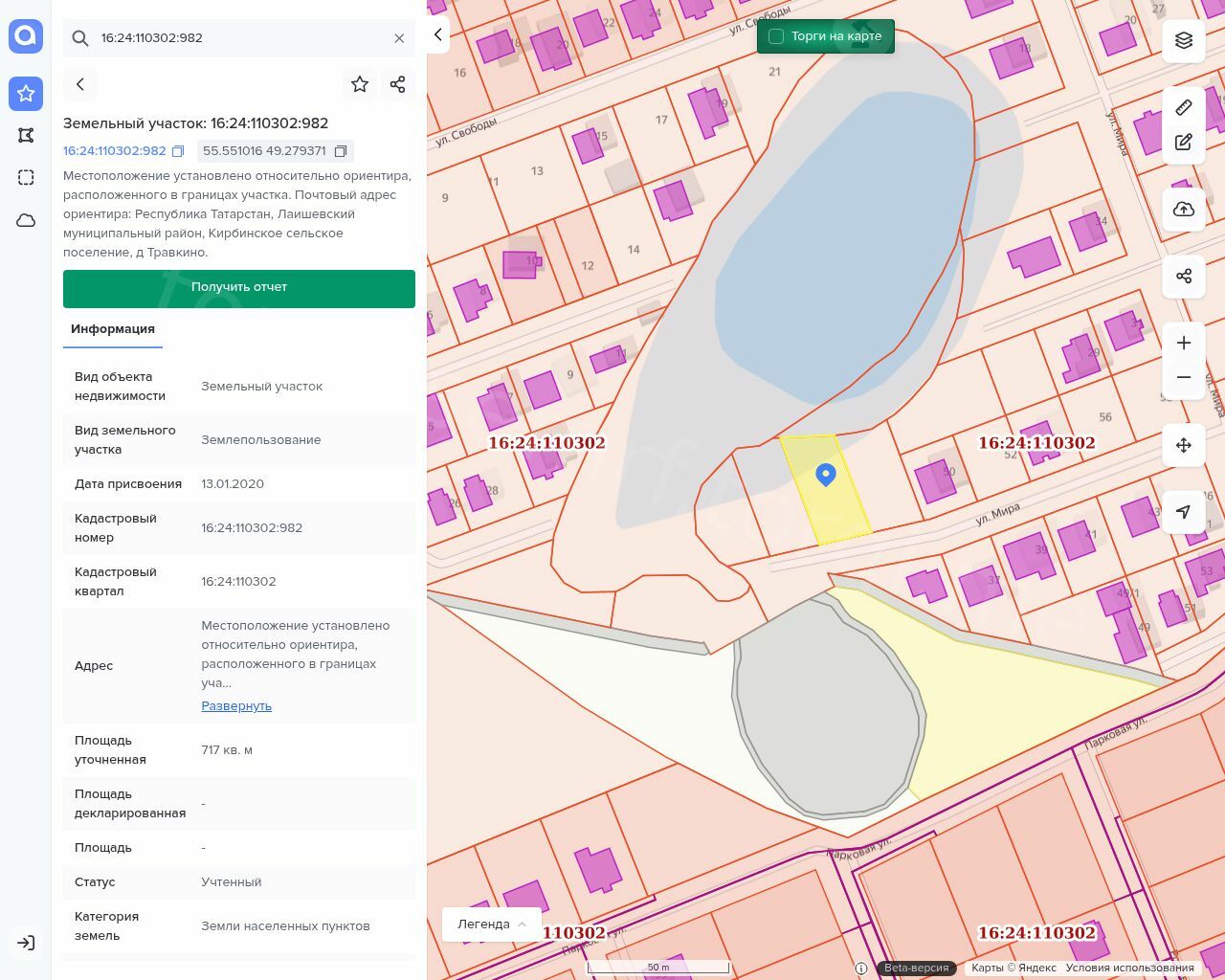
Task: Click the locate-me arrow icon
Action: pyautogui.click(x=1184, y=512)
